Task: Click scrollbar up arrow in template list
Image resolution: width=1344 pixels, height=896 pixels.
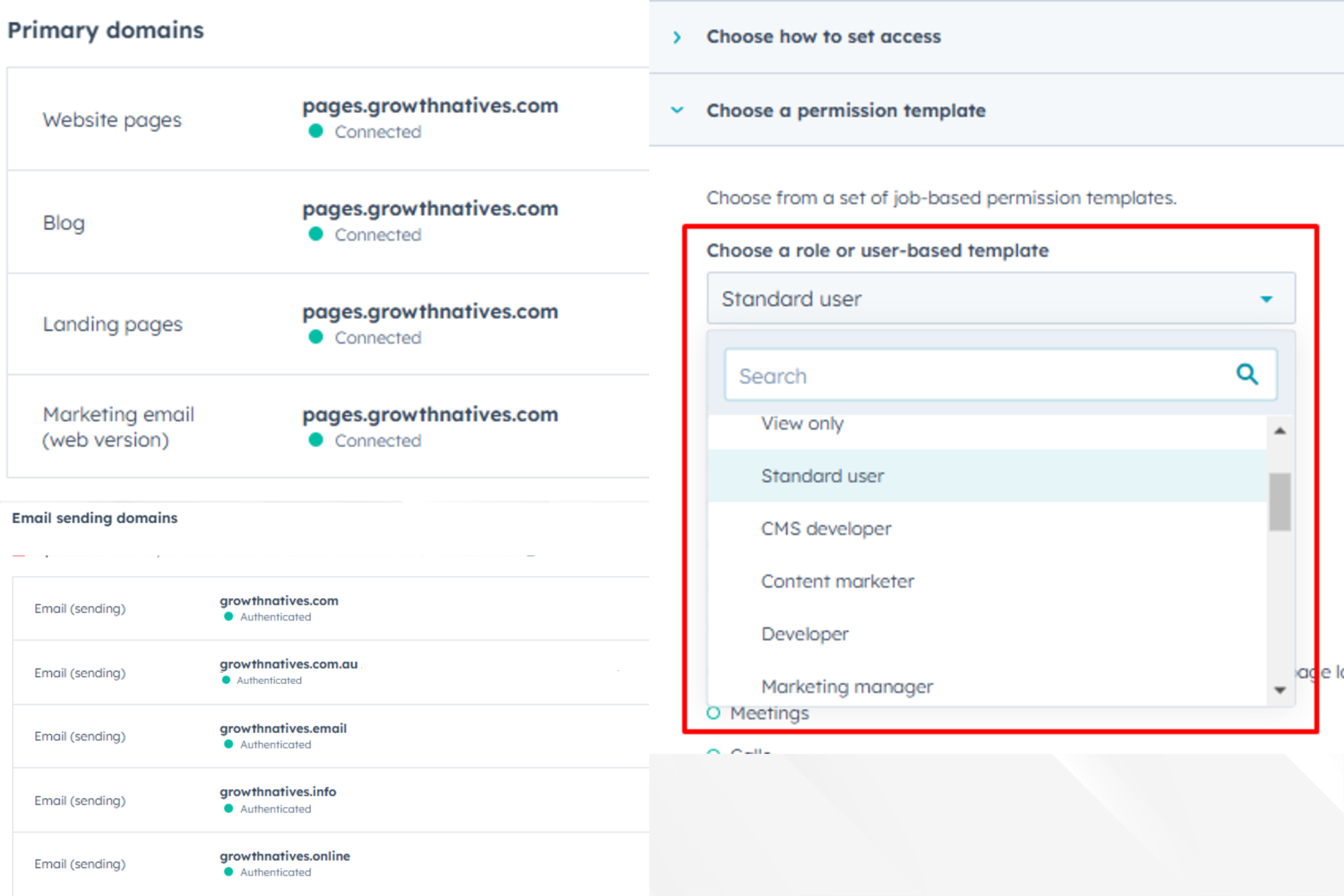Action: (1280, 432)
